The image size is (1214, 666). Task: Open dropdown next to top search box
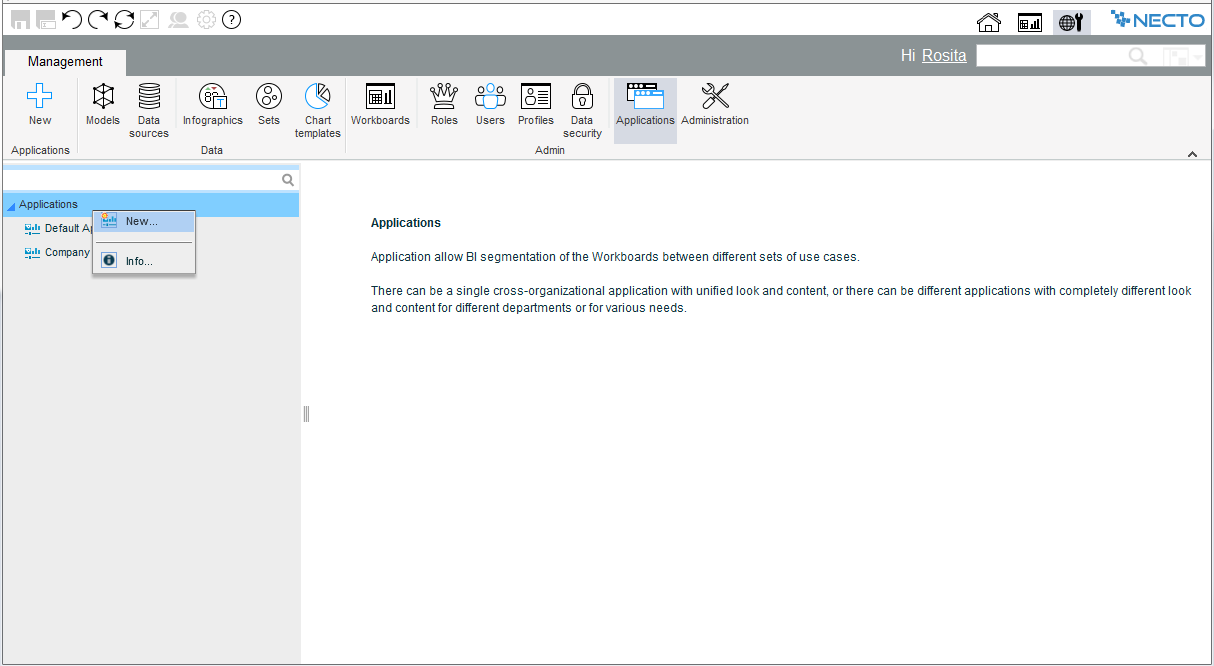click(1198, 57)
